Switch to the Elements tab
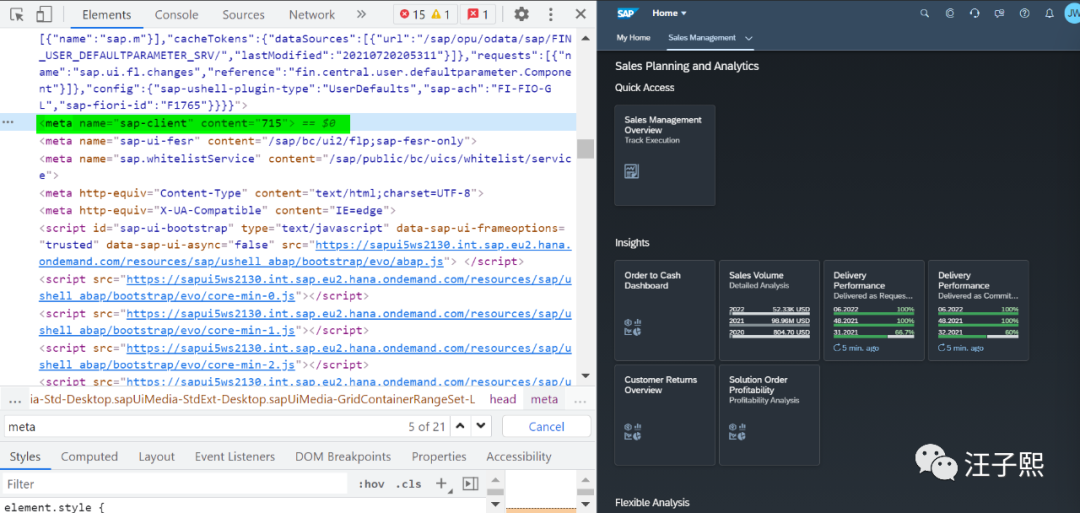The height and width of the screenshot is (513, 1080). [x=106, y=14]
